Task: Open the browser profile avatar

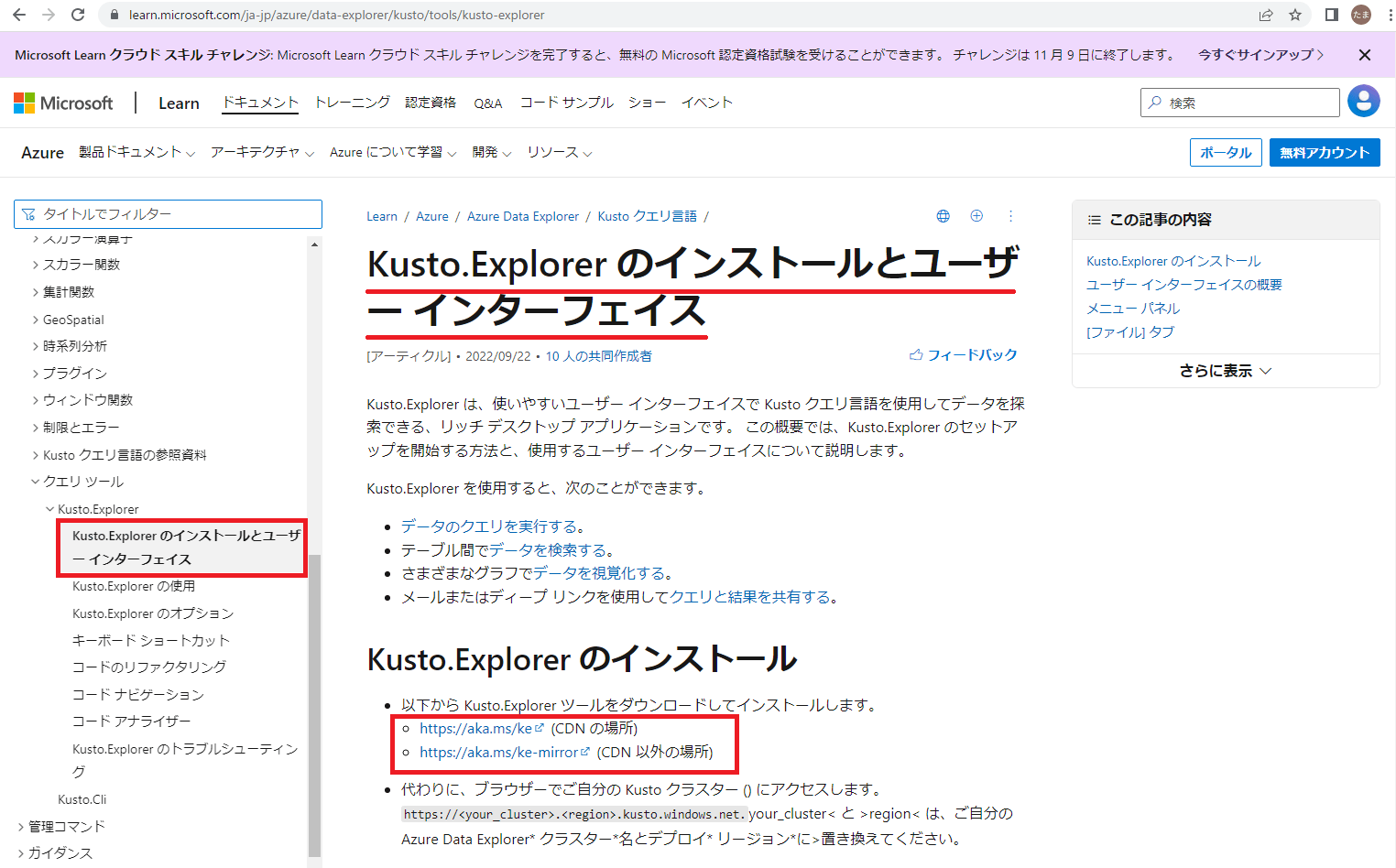Action: (1362, 15)
